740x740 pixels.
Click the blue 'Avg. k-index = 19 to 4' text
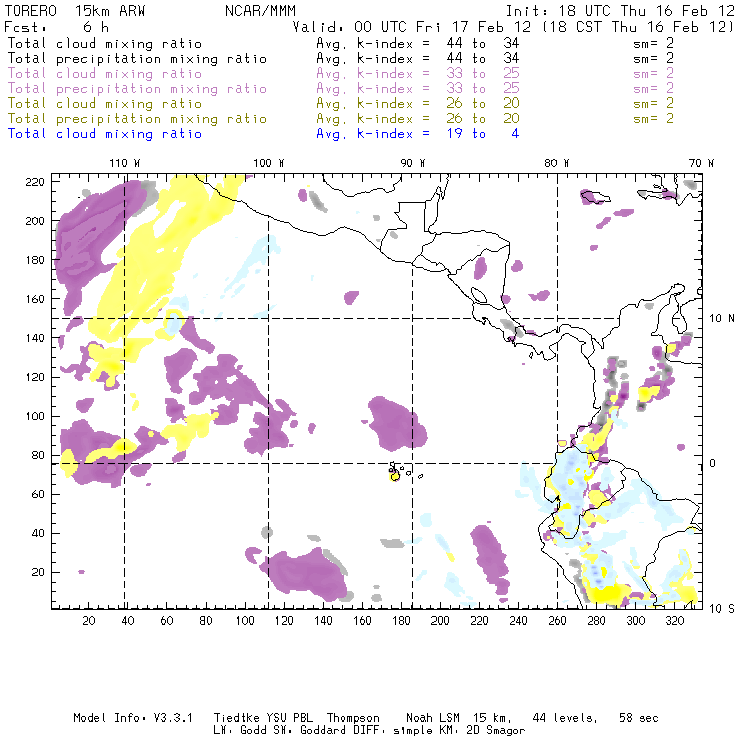pyautogui.click(x=418, y=134)
